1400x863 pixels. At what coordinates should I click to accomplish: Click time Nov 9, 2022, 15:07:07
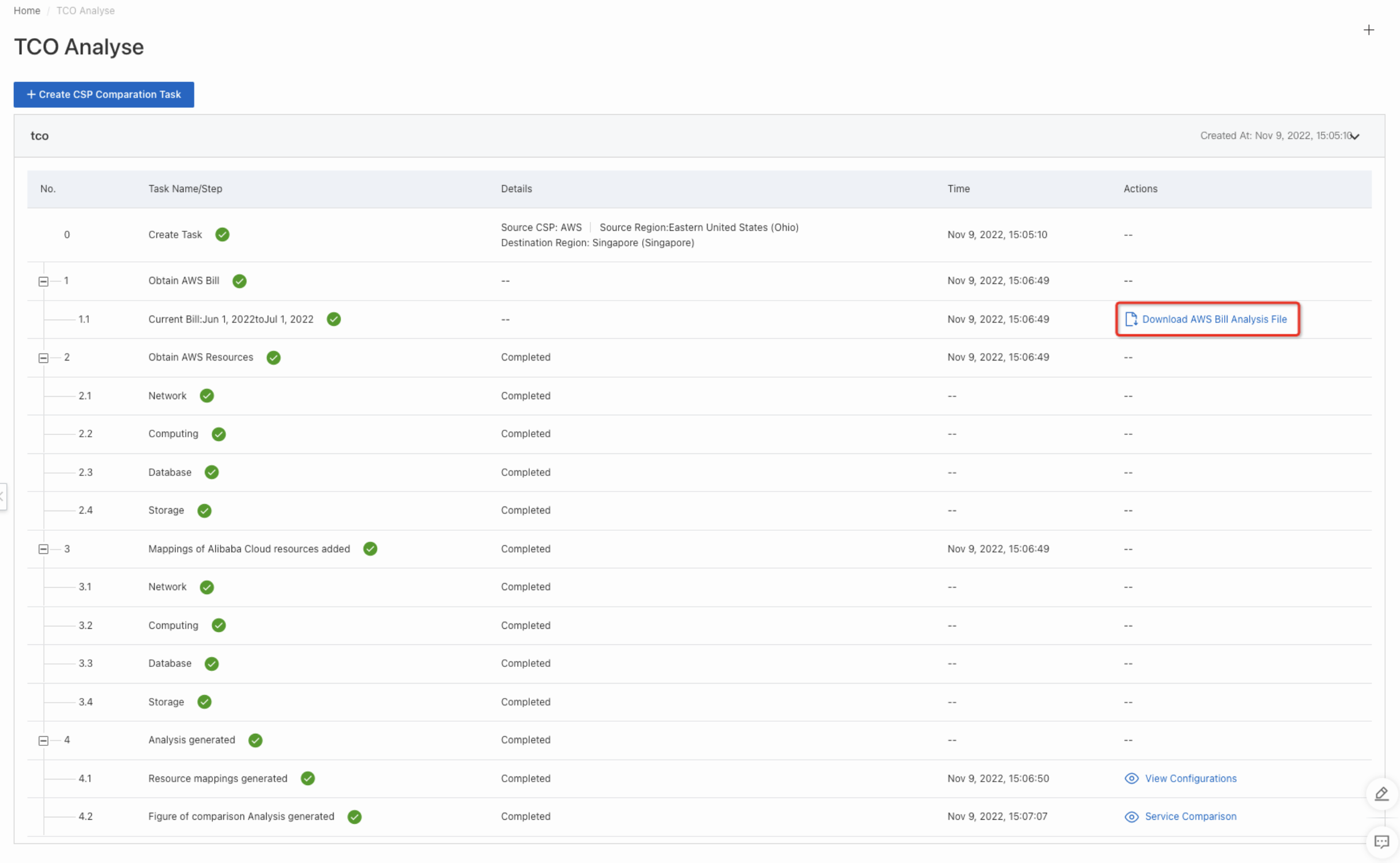(997, 817)
